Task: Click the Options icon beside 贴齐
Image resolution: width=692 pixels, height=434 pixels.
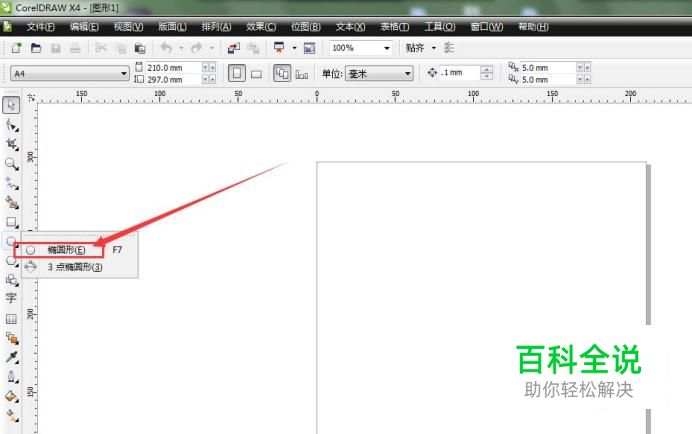Action: pos(448,48)
